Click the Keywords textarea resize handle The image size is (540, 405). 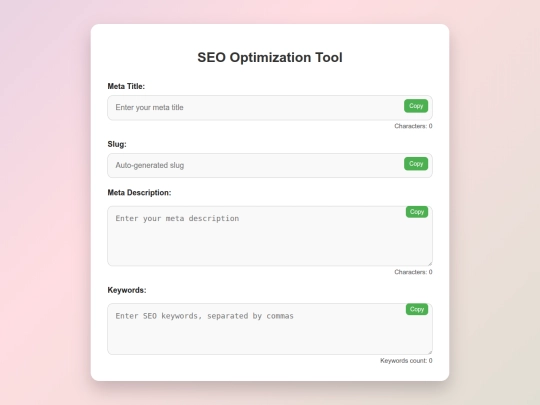430,352
